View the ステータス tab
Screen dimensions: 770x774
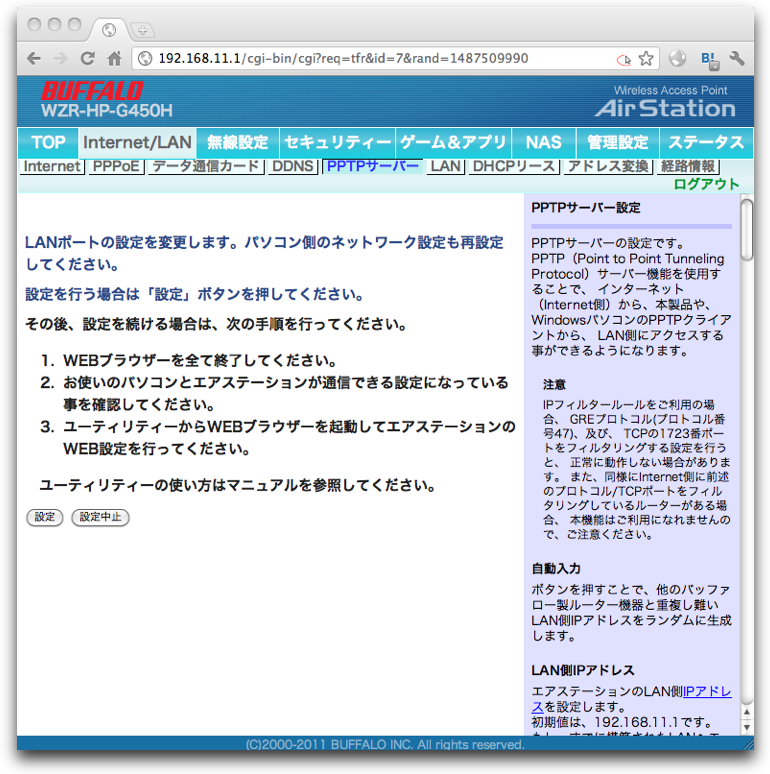tap(706, 143)
